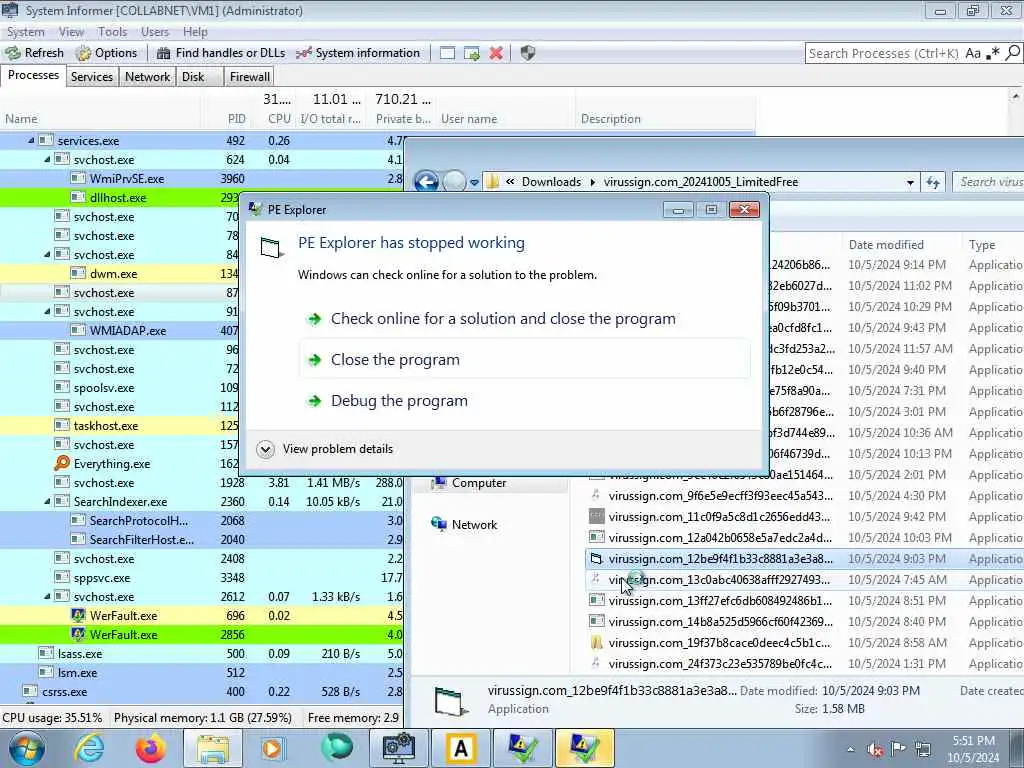
Task: Select the dllhost.exe process row
Action: (120, 197)
